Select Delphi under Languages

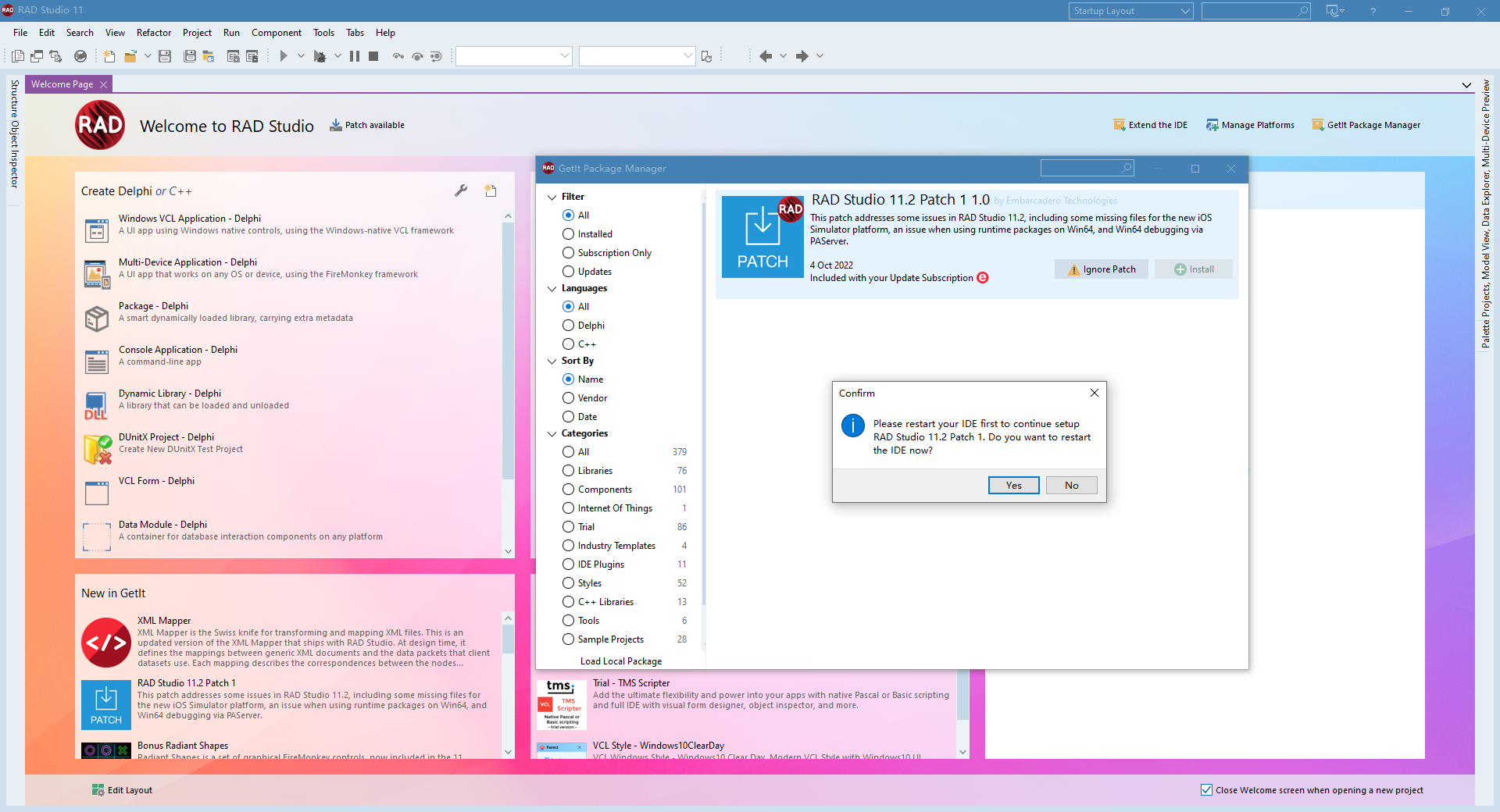coord(569,326)
